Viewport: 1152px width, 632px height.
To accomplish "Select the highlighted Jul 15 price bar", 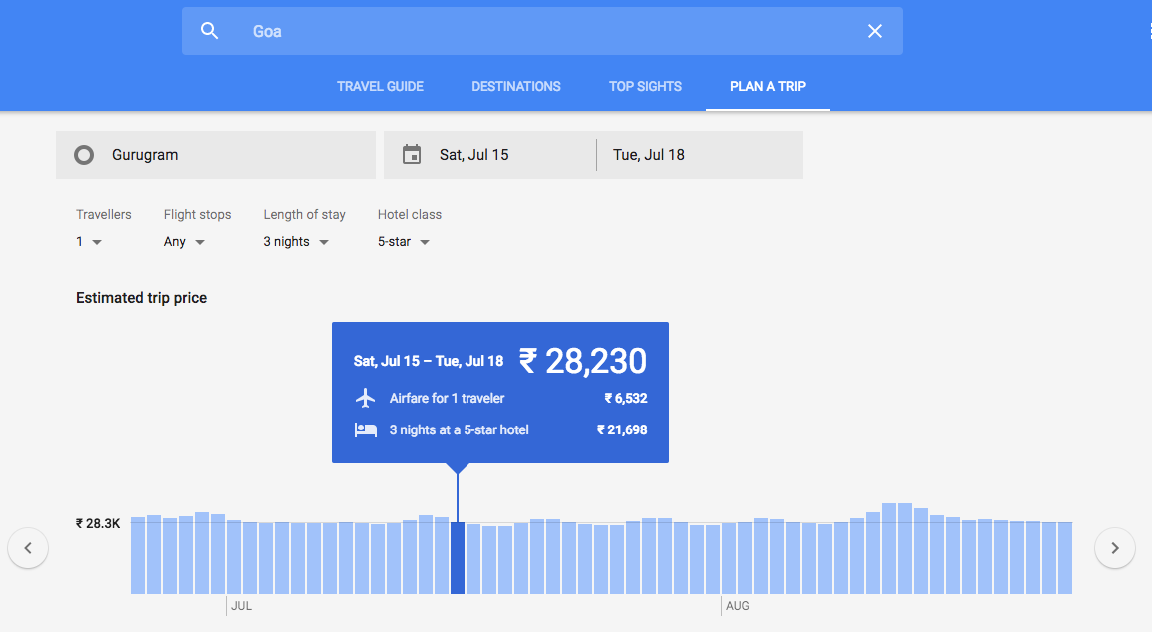I will coord(458,557).
